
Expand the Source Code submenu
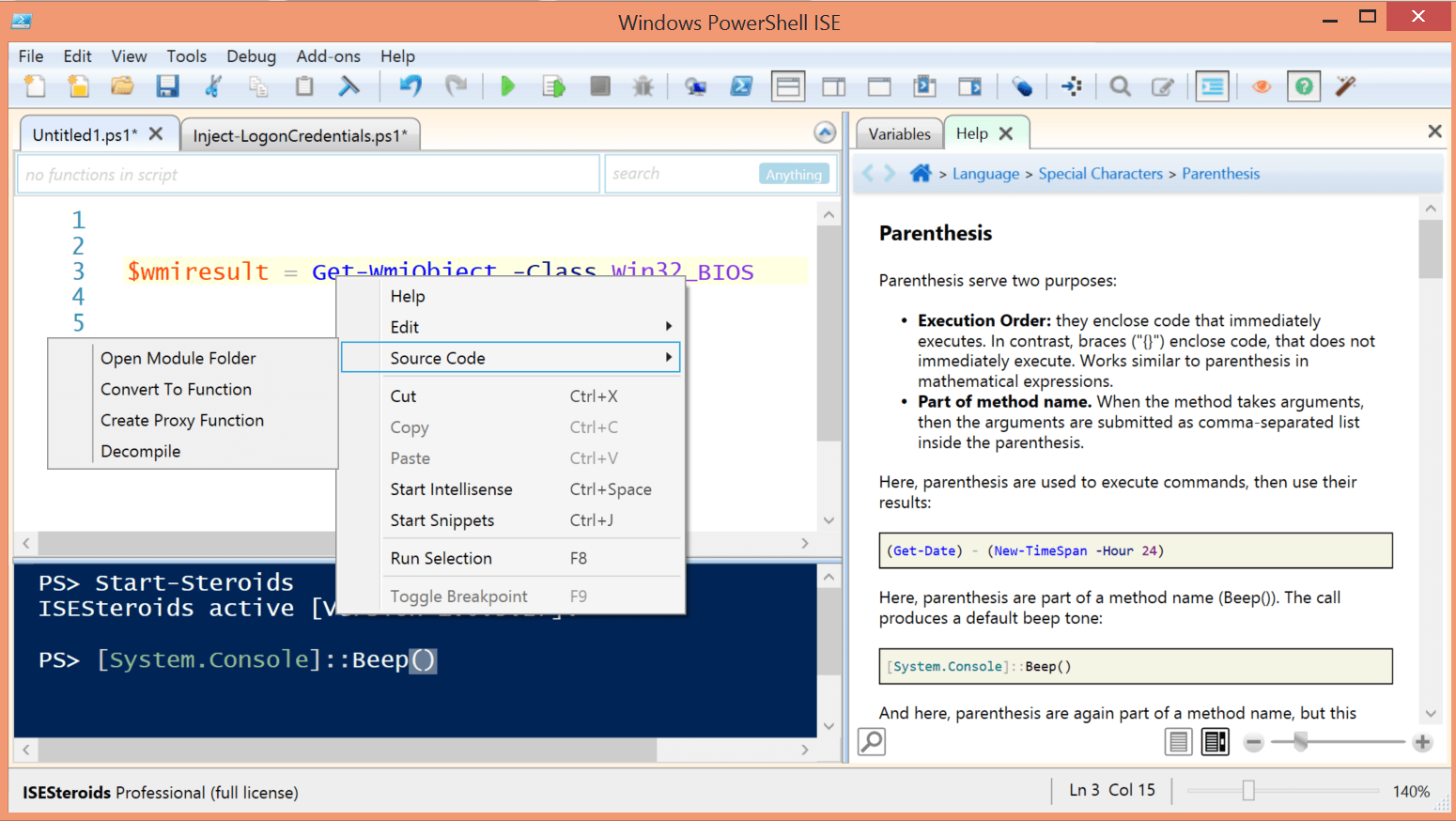click(510, 358)
